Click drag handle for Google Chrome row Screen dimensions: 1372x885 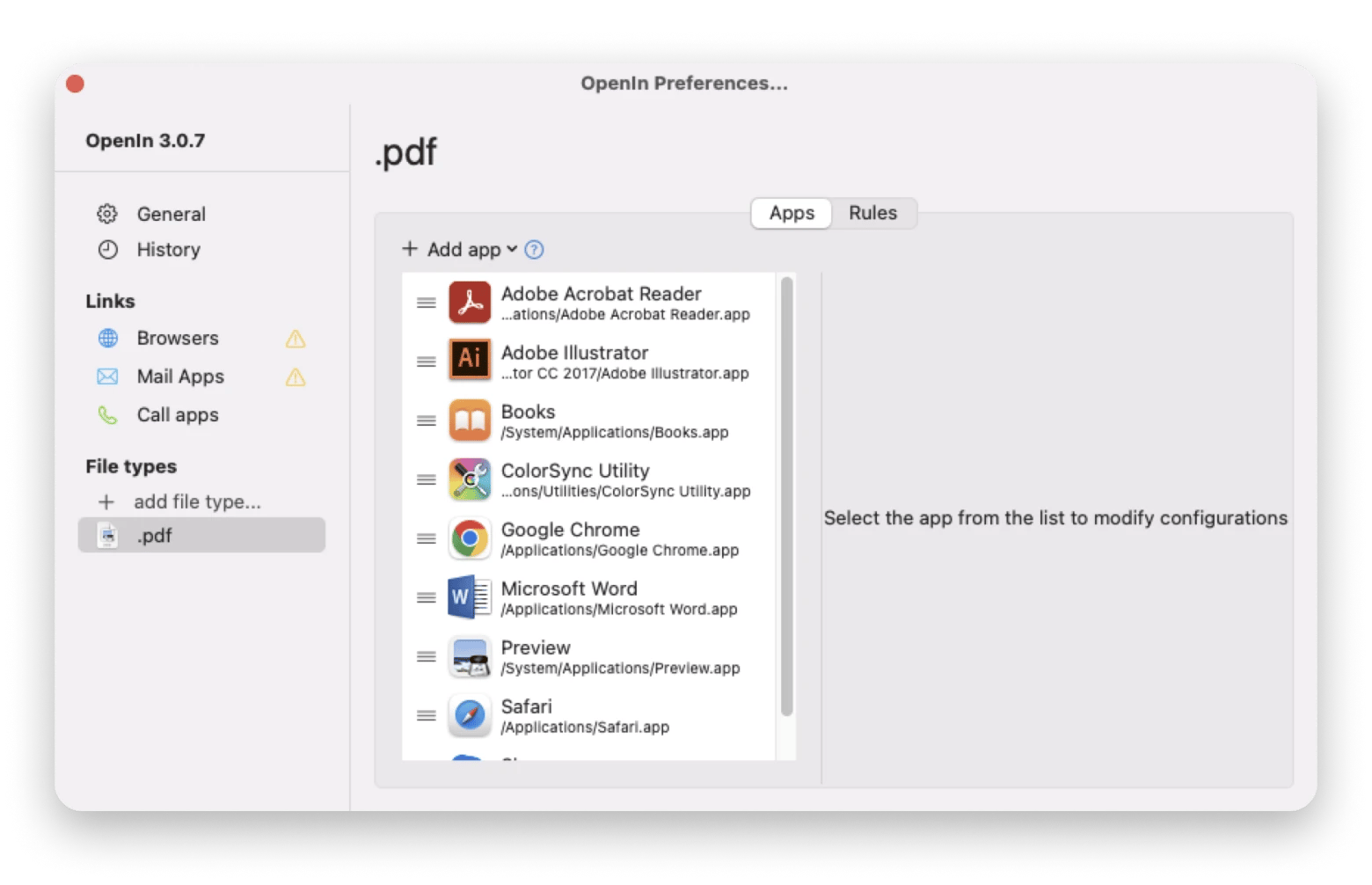(x=427, y=538)
